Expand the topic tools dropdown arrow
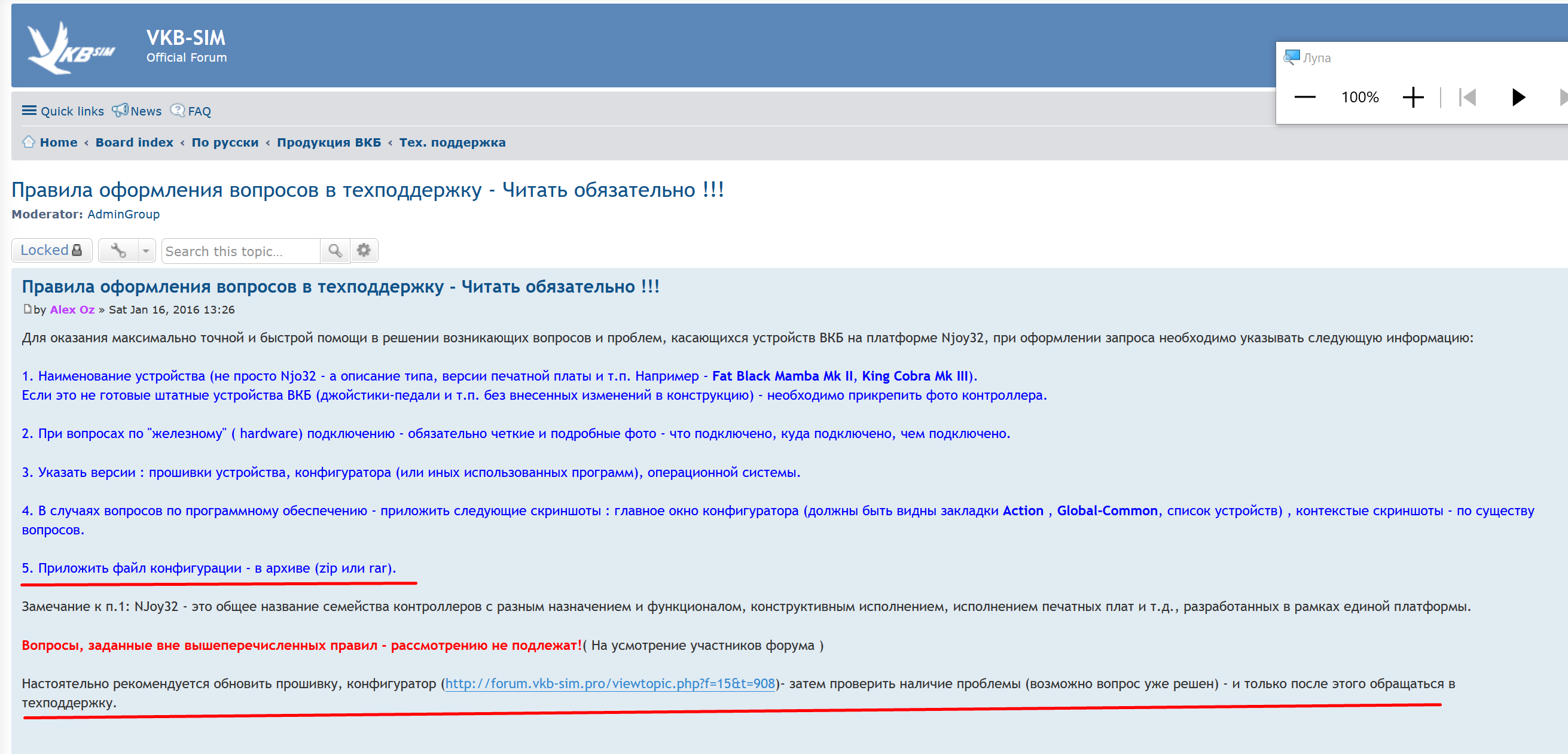The width and height of the screenshot is (1568, 754). [x=146, y=251]
